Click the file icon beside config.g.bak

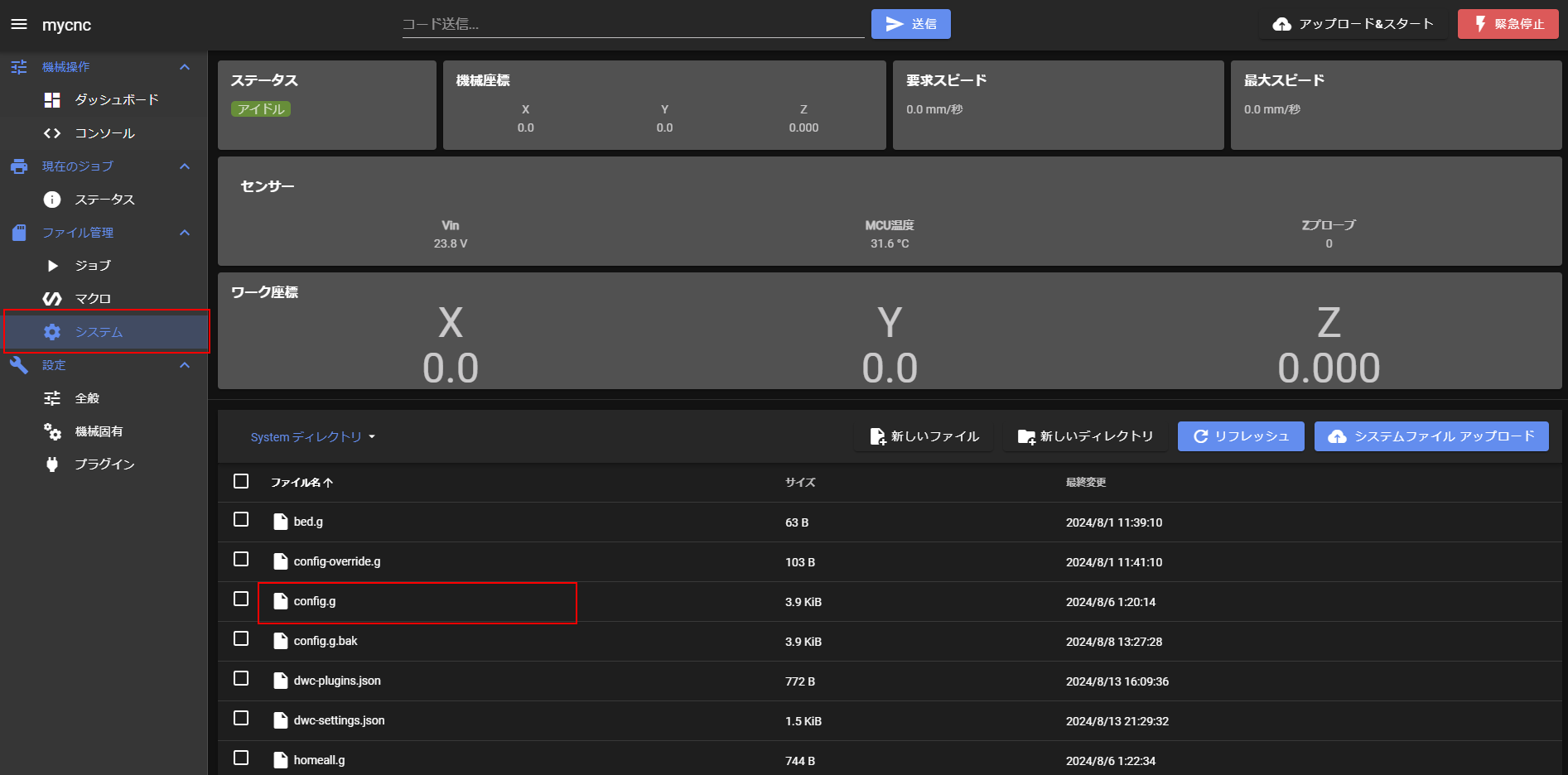[x=281, y=641]
